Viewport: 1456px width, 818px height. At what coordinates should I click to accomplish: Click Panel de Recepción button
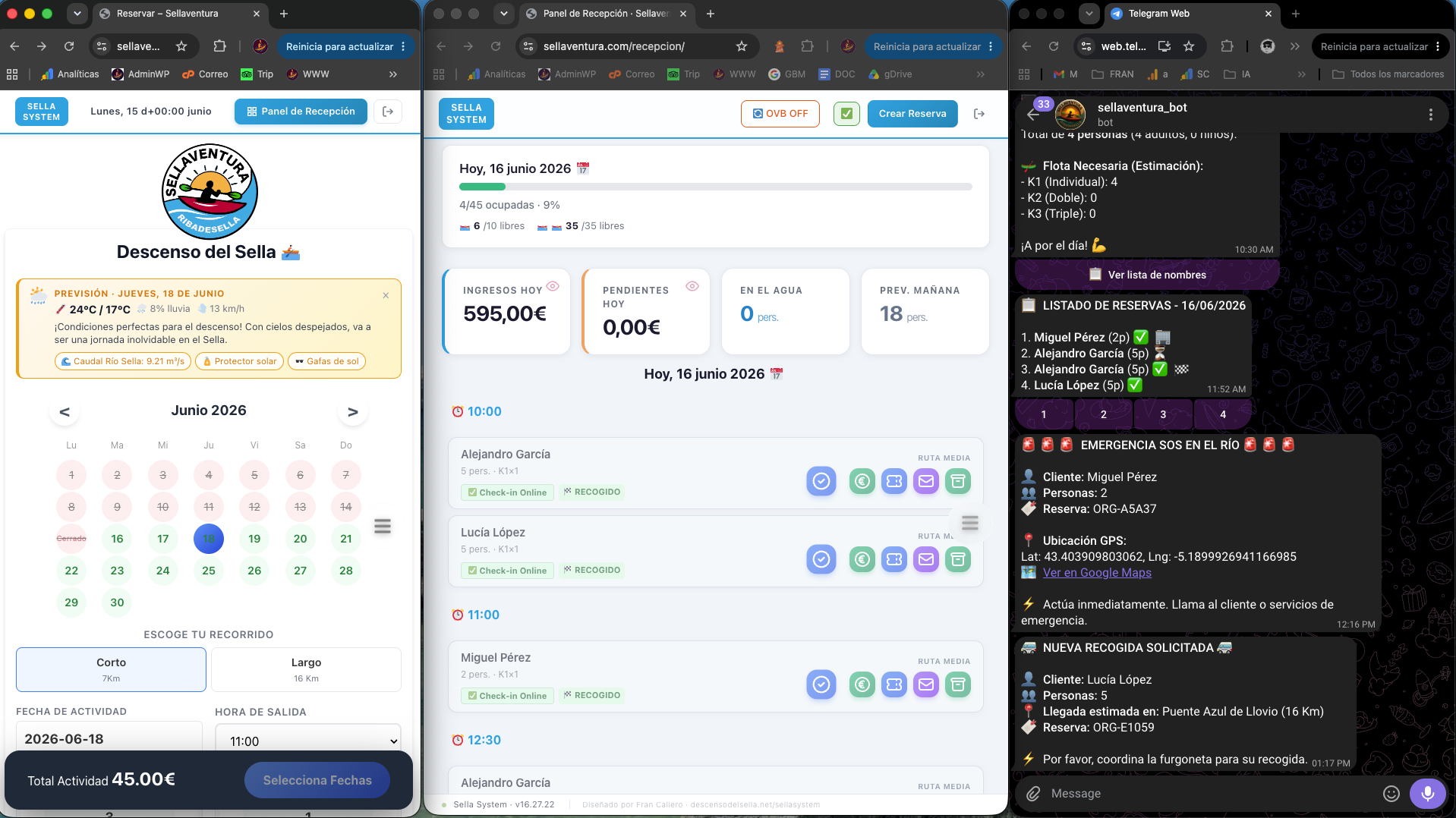click(301, 112)
